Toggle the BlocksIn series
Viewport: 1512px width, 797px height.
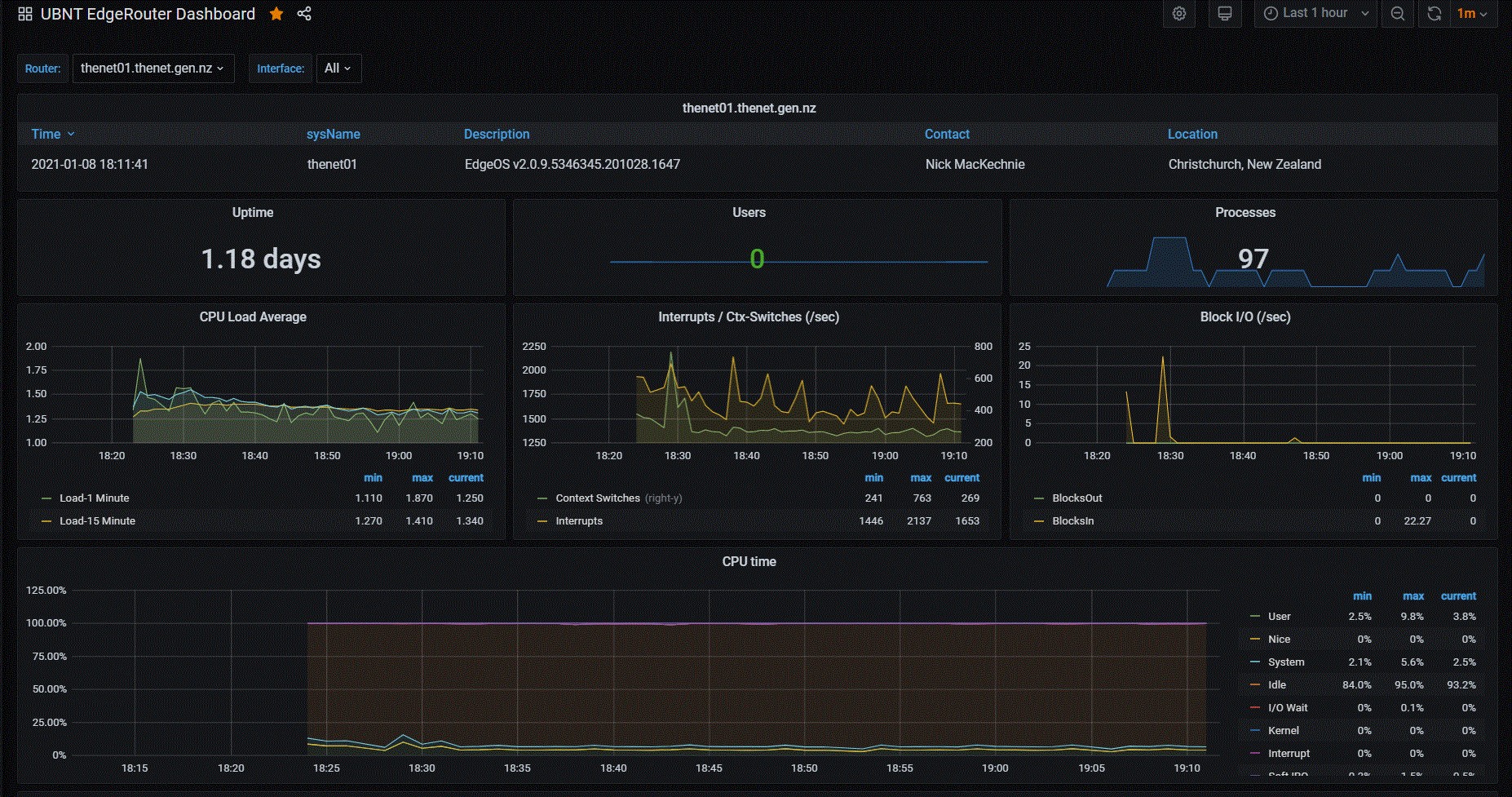[1072, 521]
